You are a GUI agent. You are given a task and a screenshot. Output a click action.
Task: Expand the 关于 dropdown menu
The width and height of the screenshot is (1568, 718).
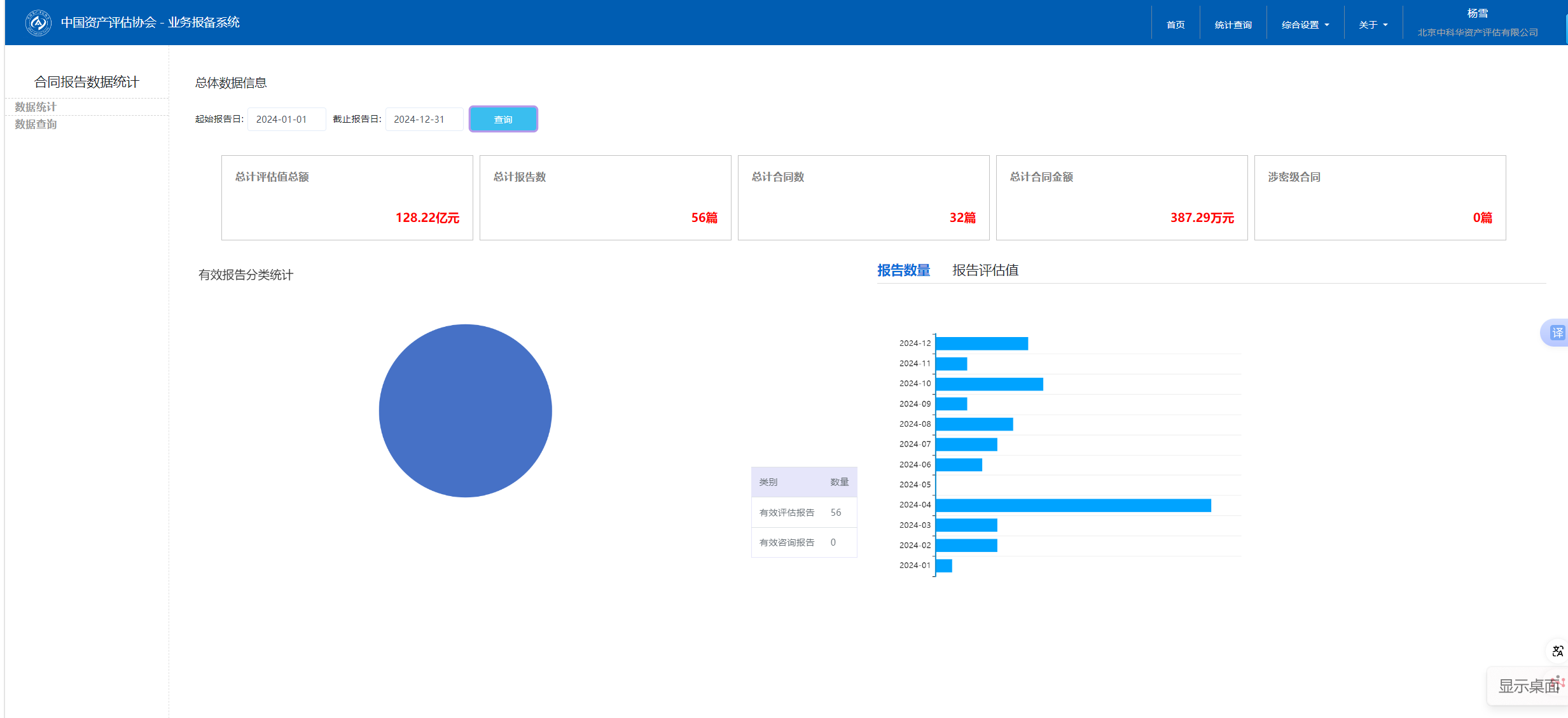1373,25
